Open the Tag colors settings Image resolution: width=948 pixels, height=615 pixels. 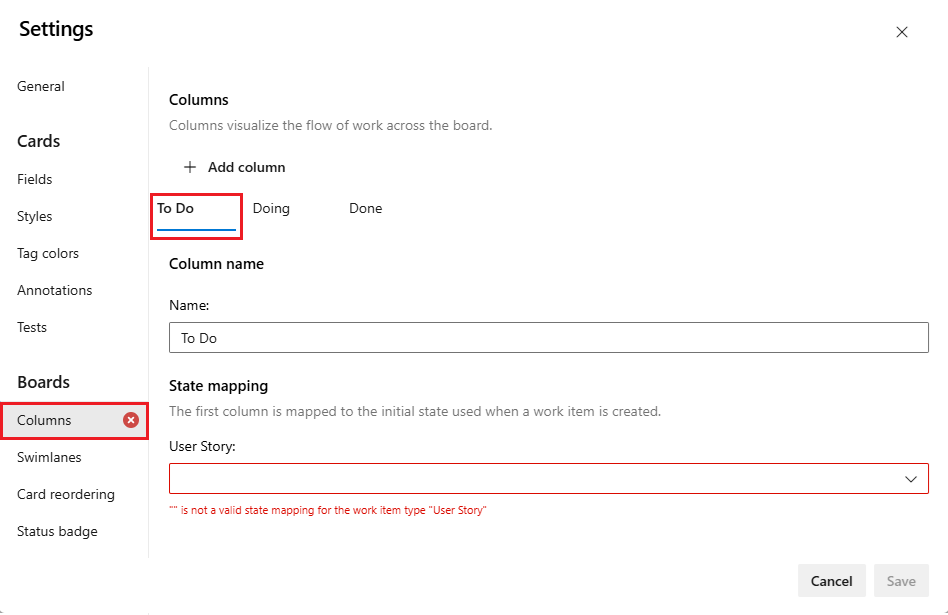tap(47, 253)
